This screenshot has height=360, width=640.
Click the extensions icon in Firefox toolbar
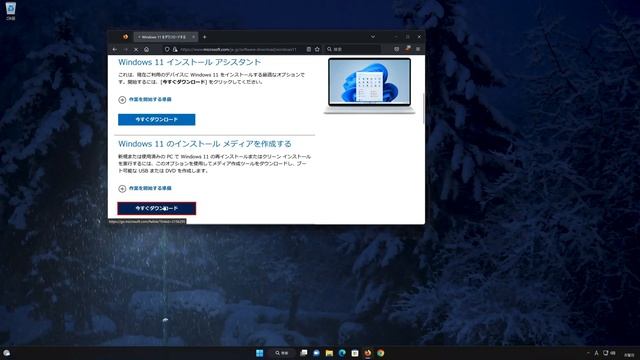coord(407,49)
